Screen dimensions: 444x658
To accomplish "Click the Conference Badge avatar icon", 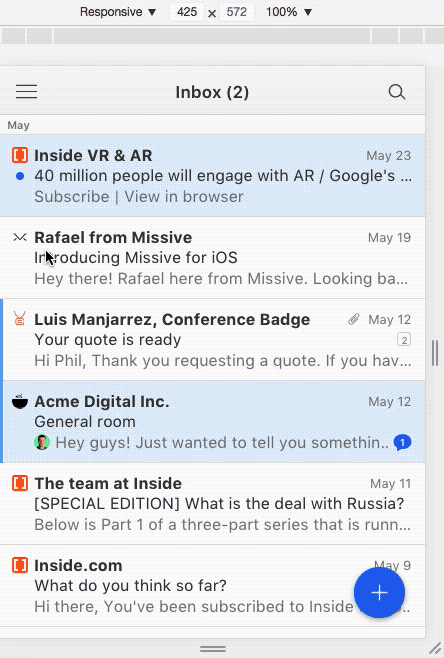I will coord(20,319).
